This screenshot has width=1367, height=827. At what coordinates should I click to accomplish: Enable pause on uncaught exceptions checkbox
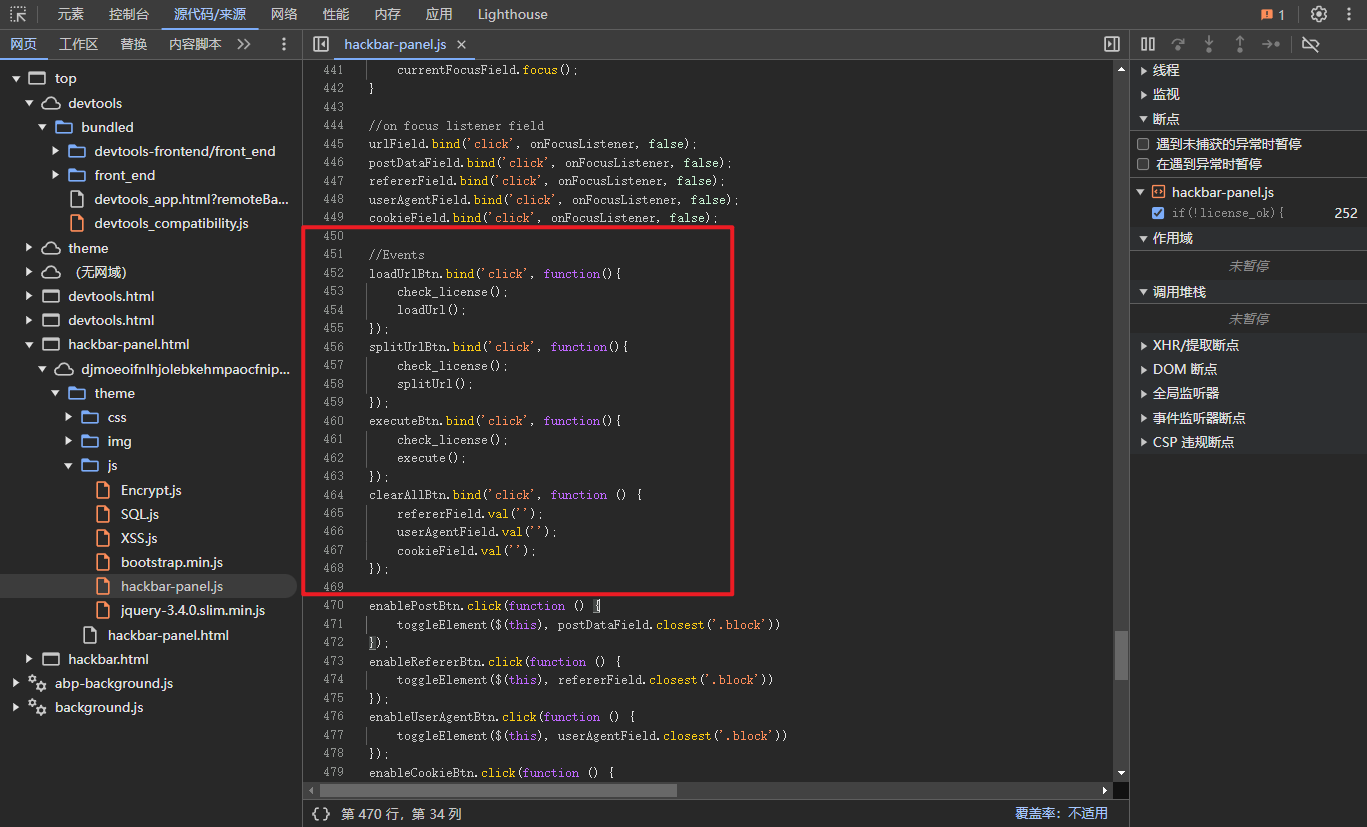coord(1143,144)
